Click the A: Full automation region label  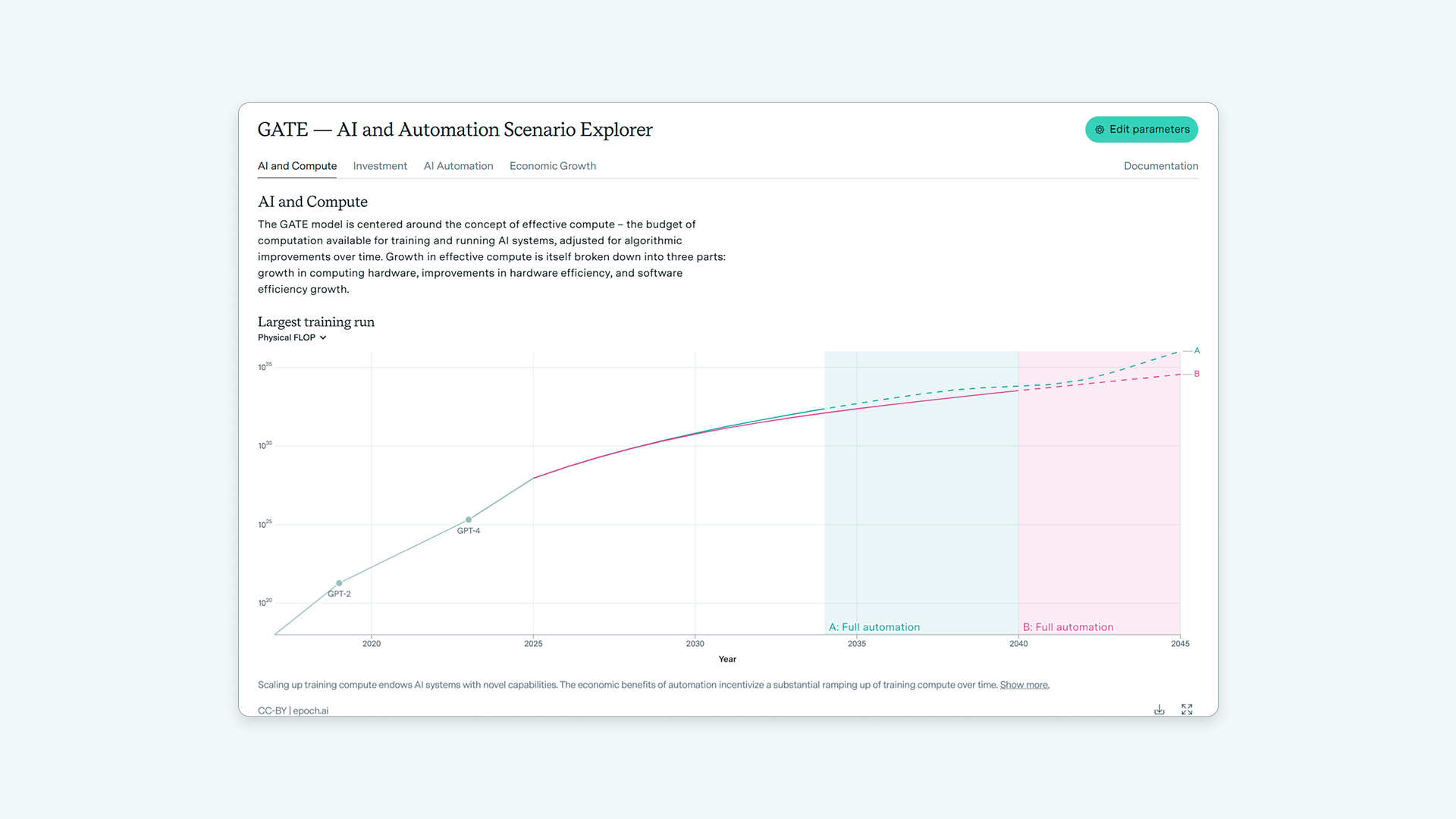tap(874, 627)
